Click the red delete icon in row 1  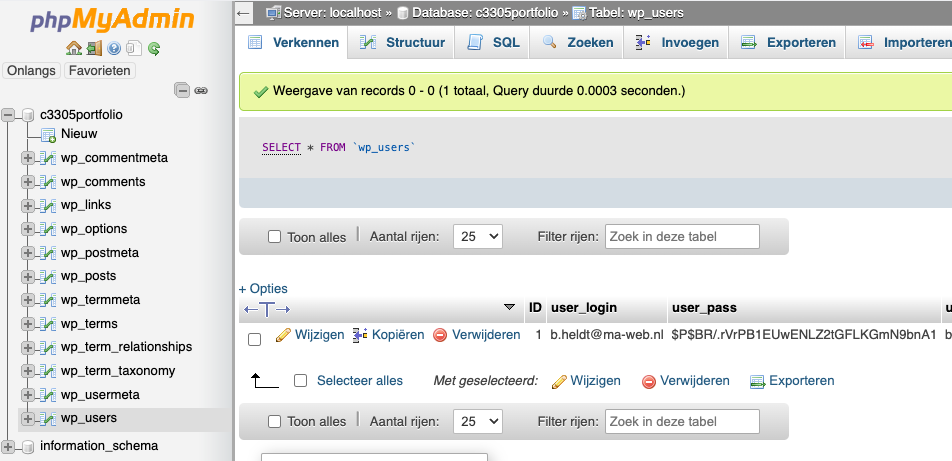[440, 335]
